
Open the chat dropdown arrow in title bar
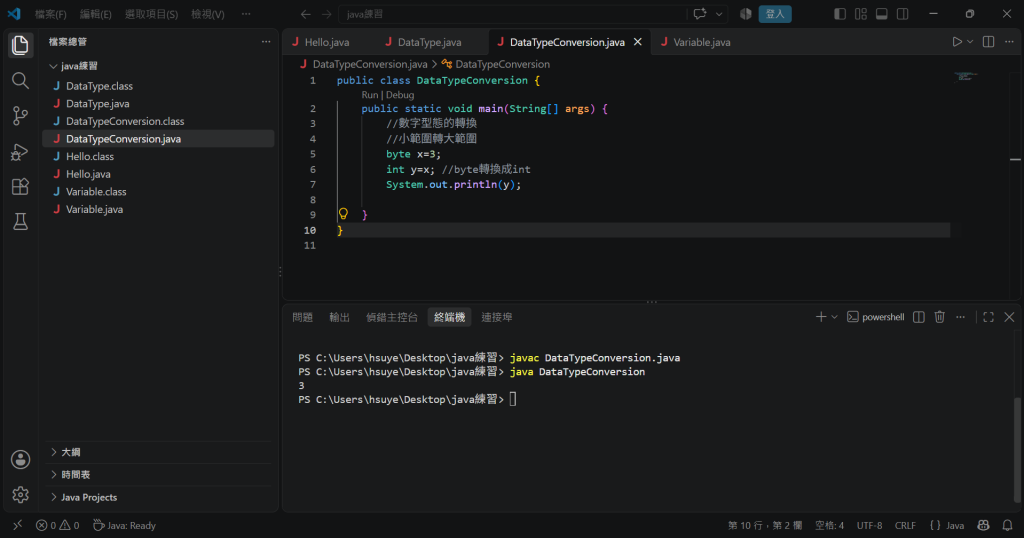pyautogui.click(x=719, y=14)
